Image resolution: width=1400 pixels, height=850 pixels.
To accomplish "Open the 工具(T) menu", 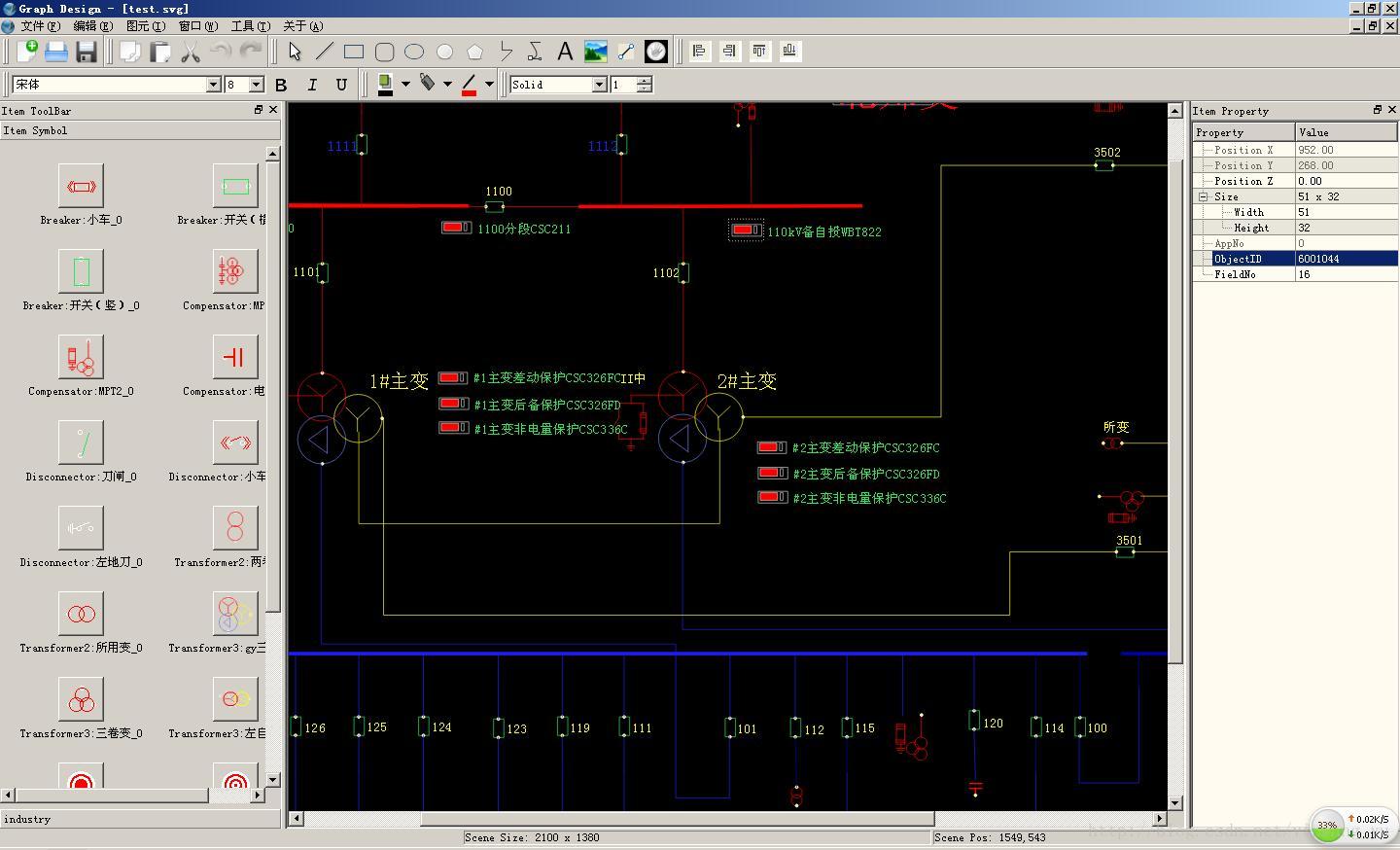I will [x=250, y=26].
